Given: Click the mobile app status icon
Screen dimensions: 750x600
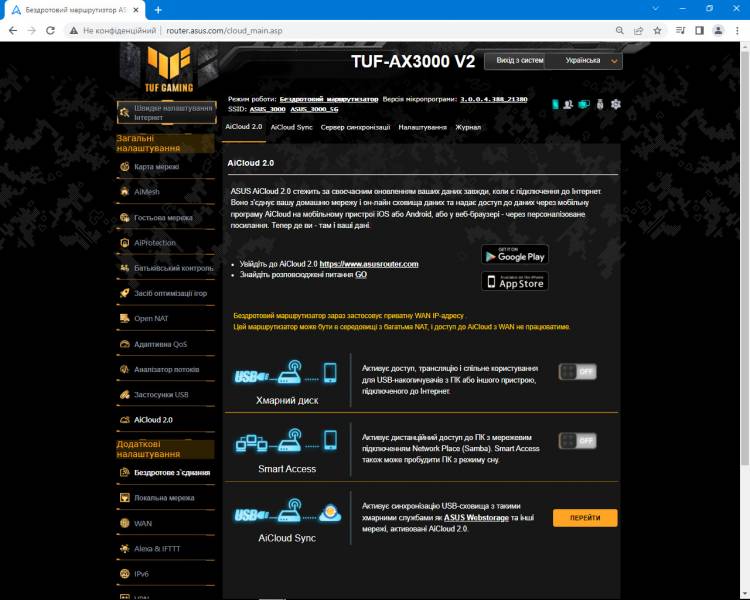Looking at the screenshot, I should [555, 104].
